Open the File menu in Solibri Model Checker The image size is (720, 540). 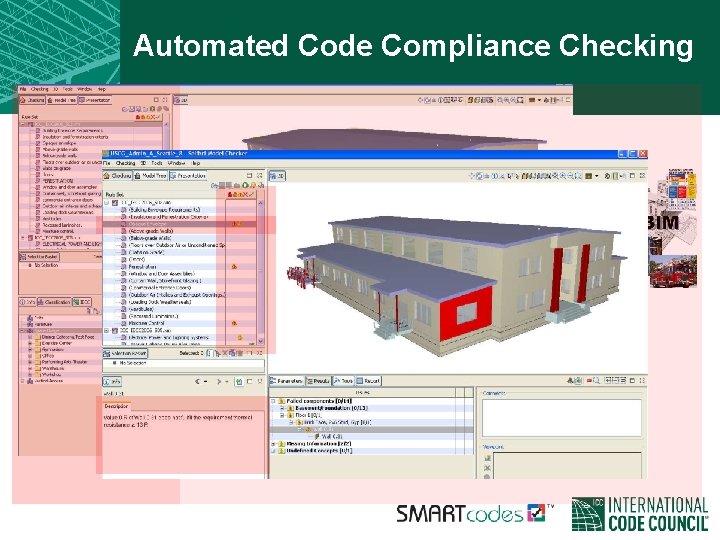point(107,163)
